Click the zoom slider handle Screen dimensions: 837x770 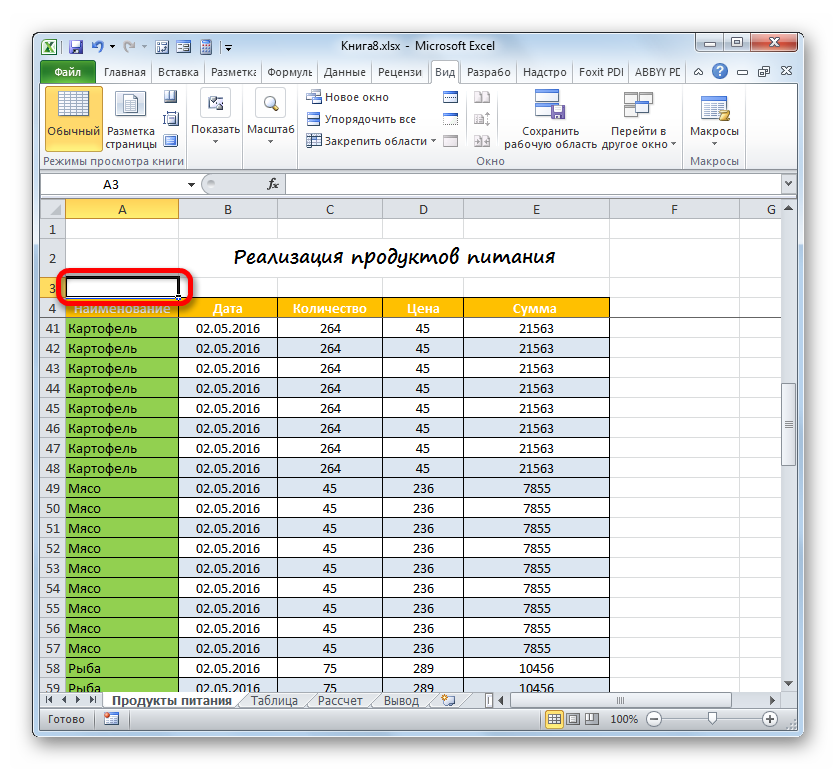tap(712, 719)
